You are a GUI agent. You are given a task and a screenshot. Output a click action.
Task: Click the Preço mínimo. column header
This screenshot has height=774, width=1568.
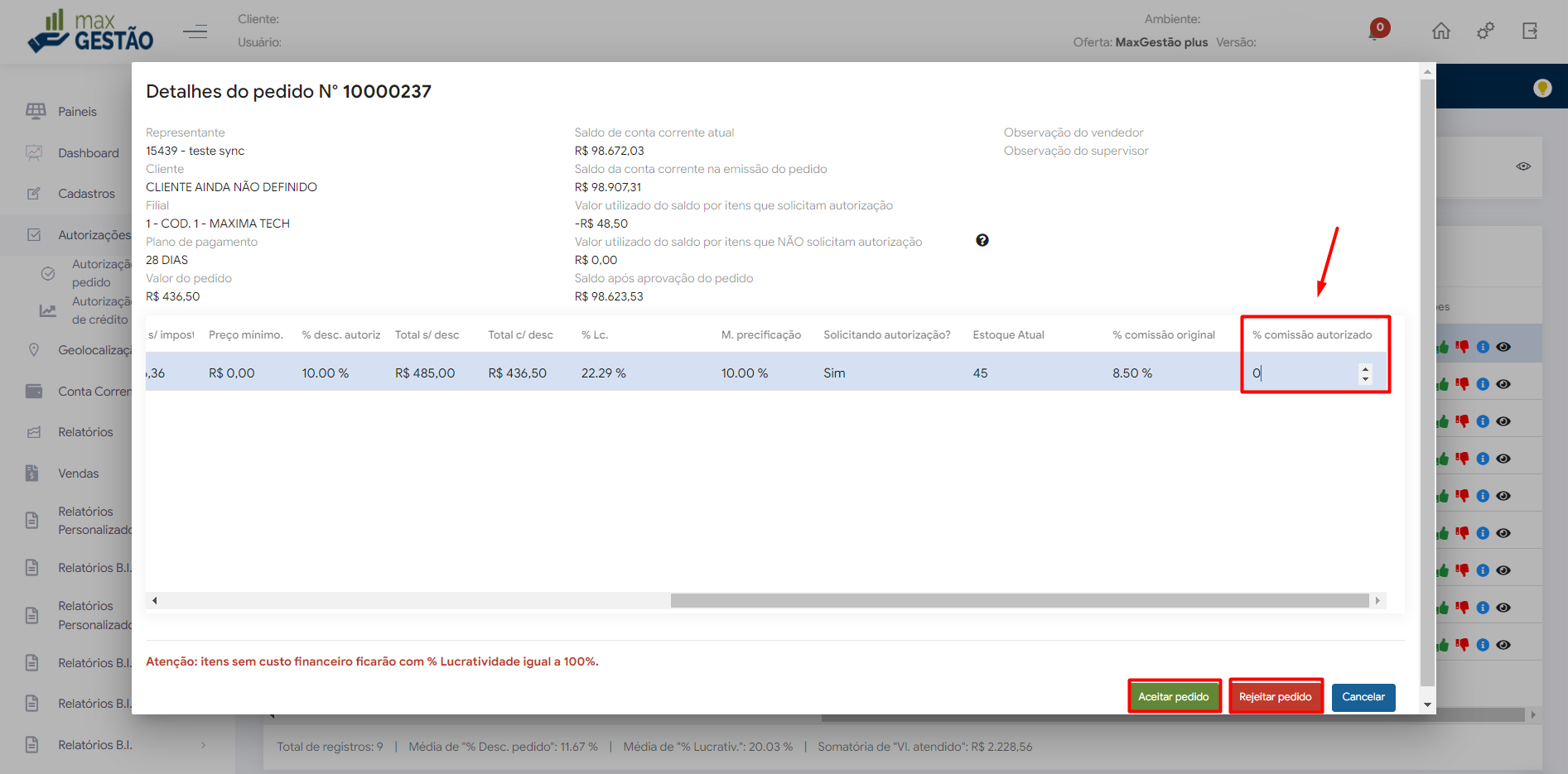[x=246, y=334]
